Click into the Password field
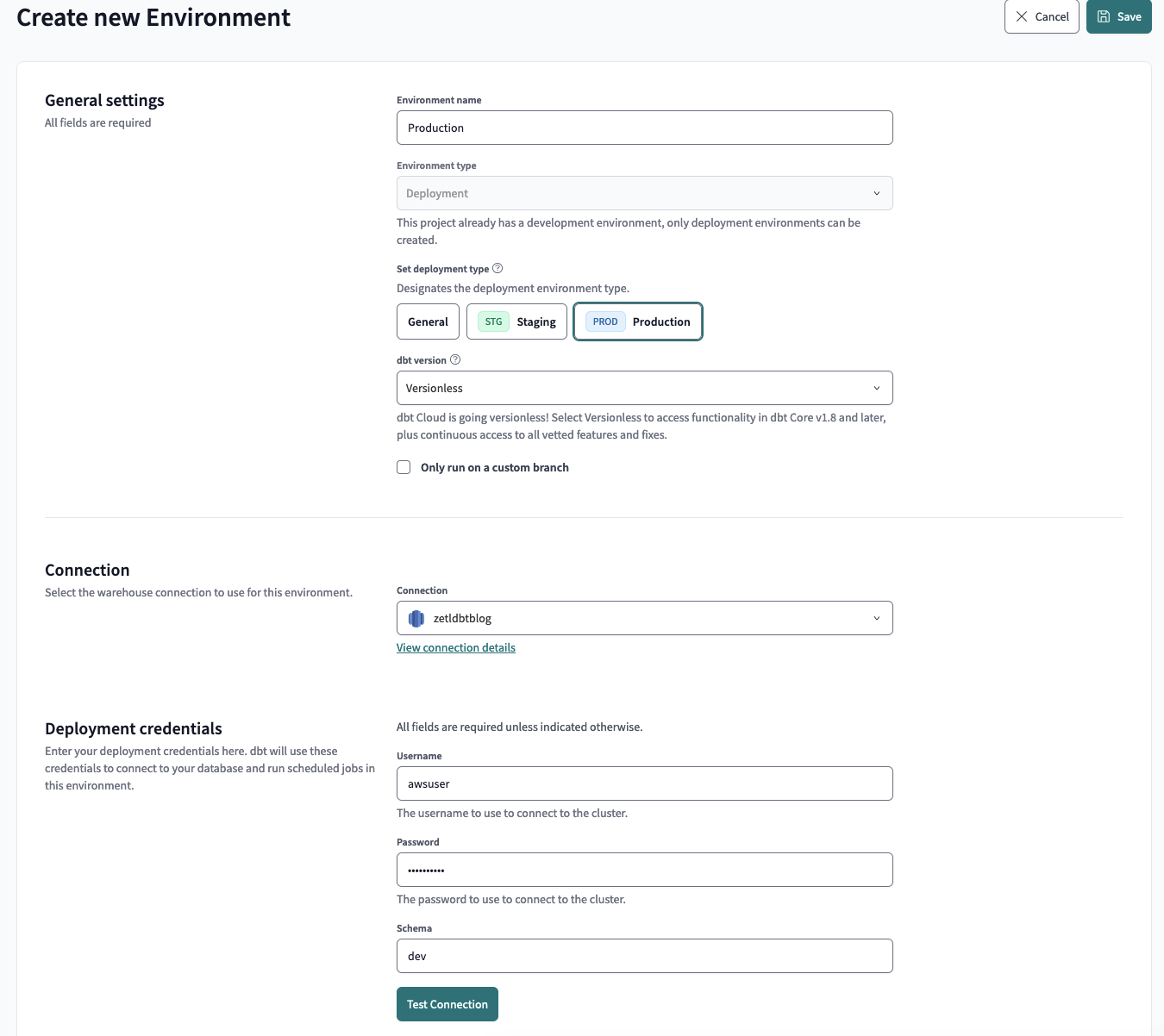 click(x=644, y=870)
